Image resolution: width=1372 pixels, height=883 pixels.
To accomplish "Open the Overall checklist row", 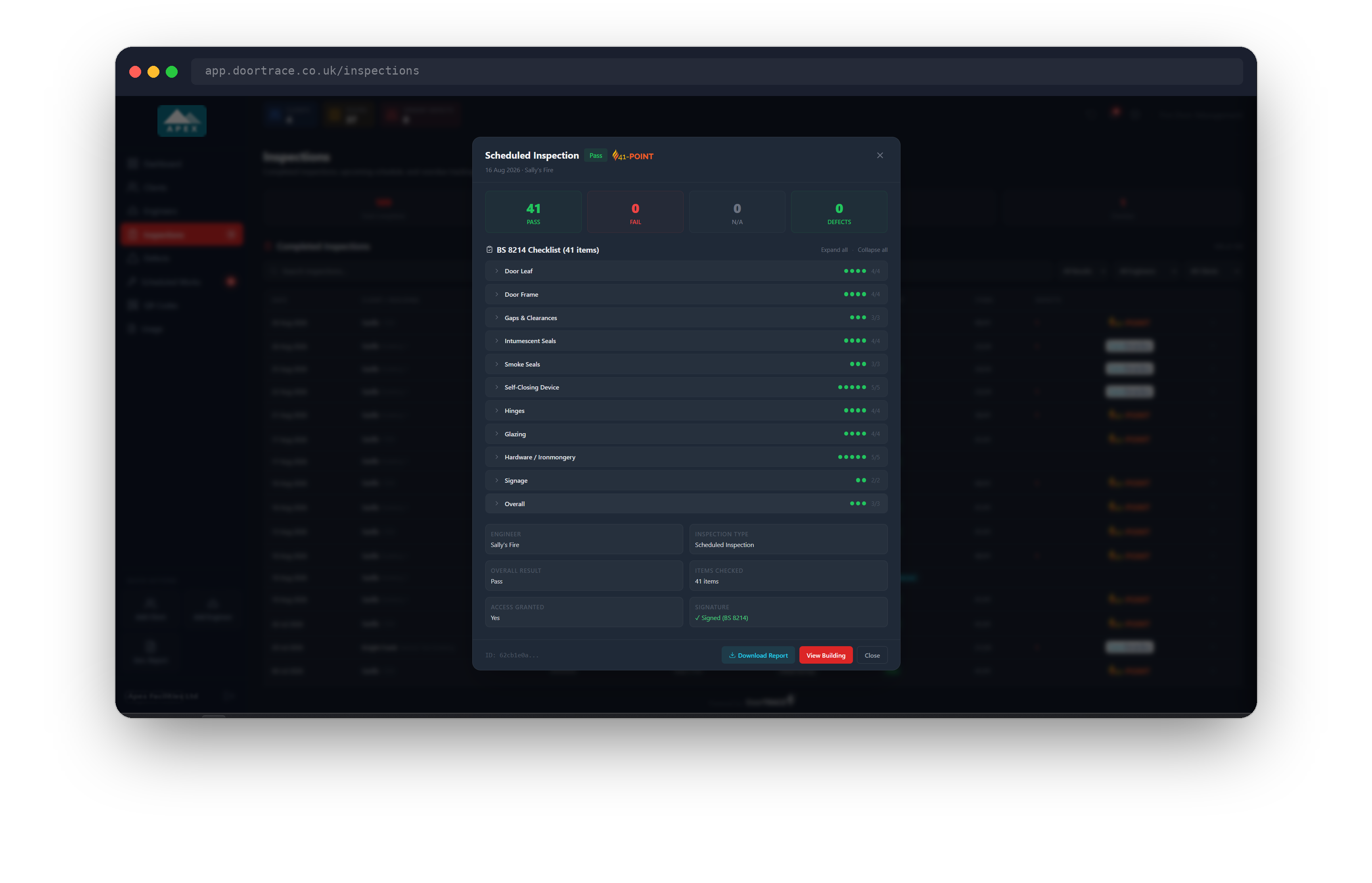I will click(x=686, y=503).
